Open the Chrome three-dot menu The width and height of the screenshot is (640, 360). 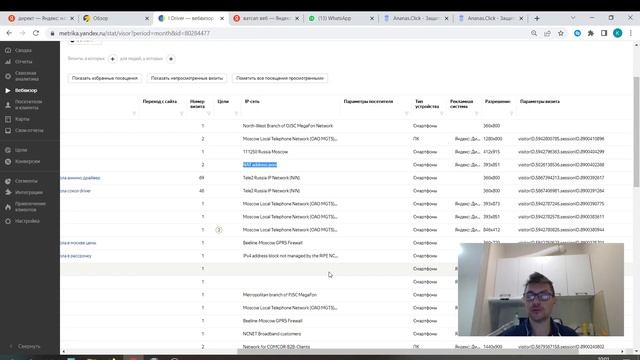(631, 33)
